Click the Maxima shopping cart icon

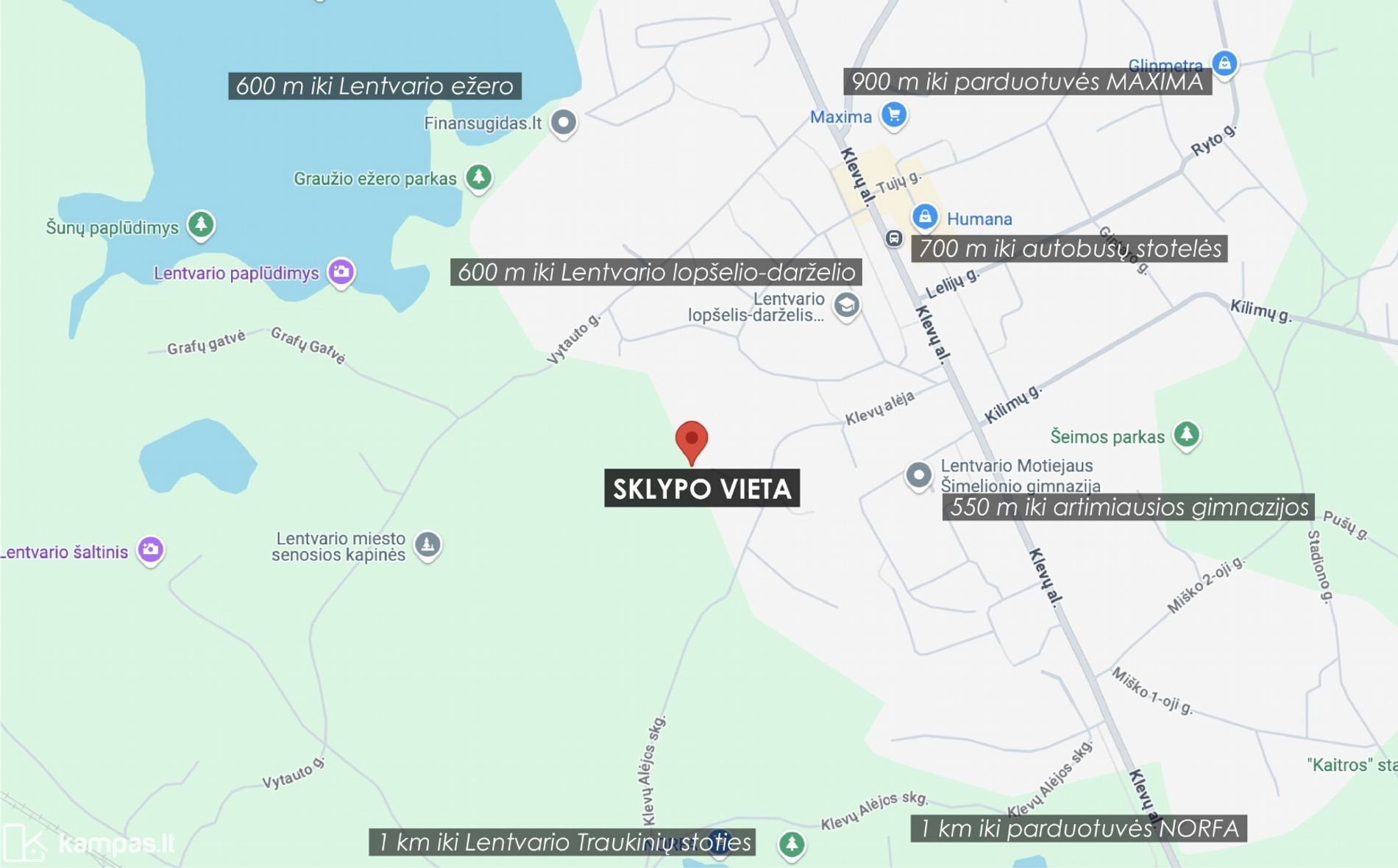point(894,115)
